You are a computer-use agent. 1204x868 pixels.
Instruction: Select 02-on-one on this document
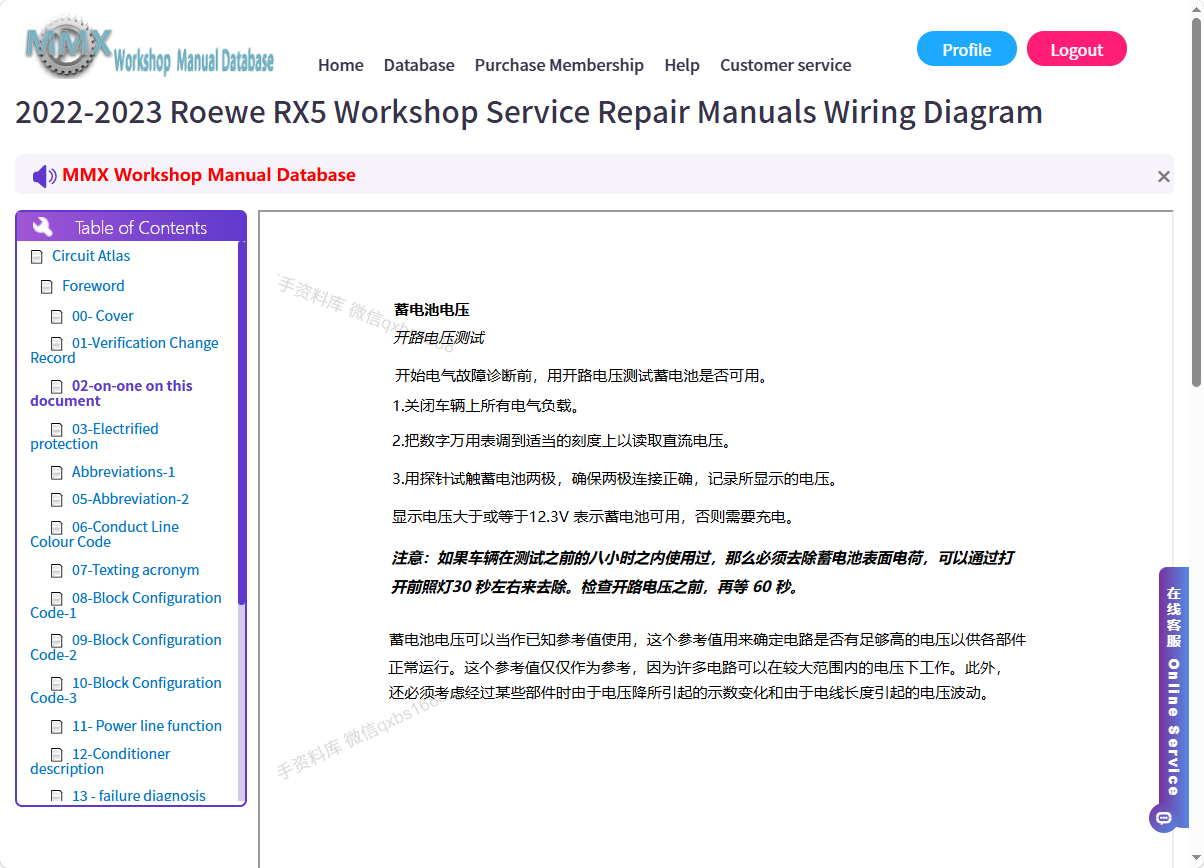[x=111, y=393]
